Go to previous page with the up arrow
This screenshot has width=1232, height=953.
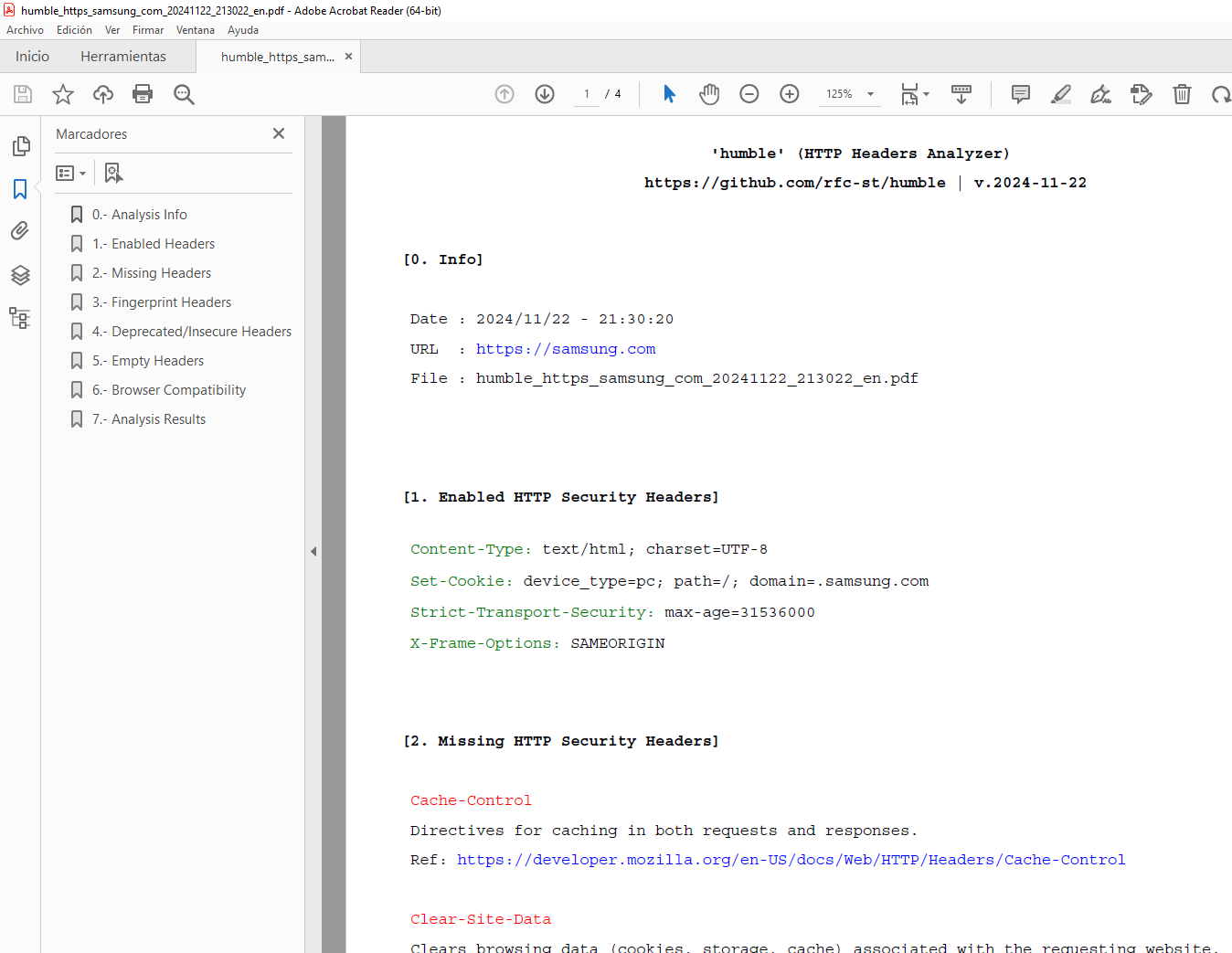(x=504, y=94)
